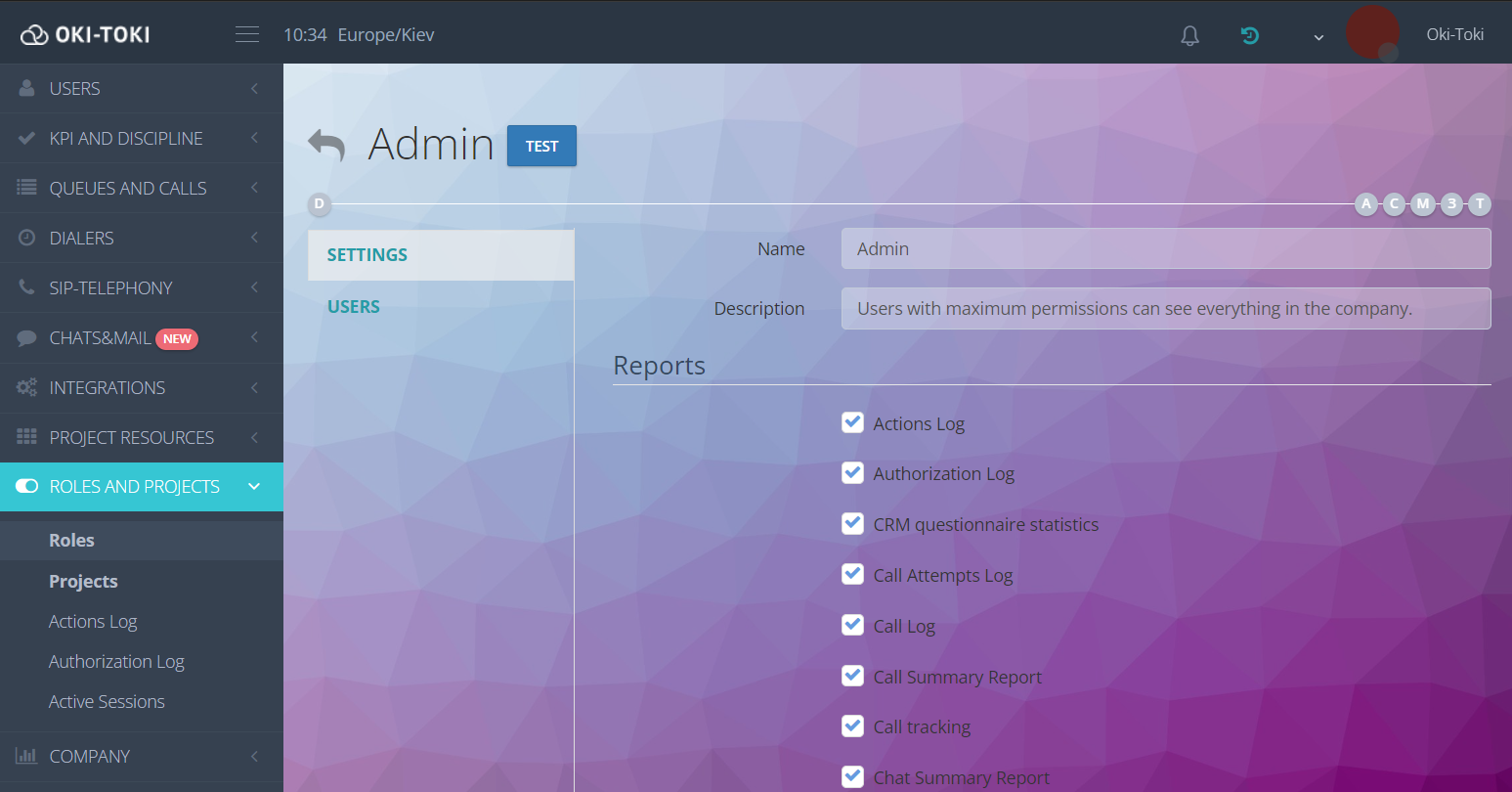Expand the Project Resources chevron
The width and height of the screenshot is (1512, 792).
tap(254, 437)
